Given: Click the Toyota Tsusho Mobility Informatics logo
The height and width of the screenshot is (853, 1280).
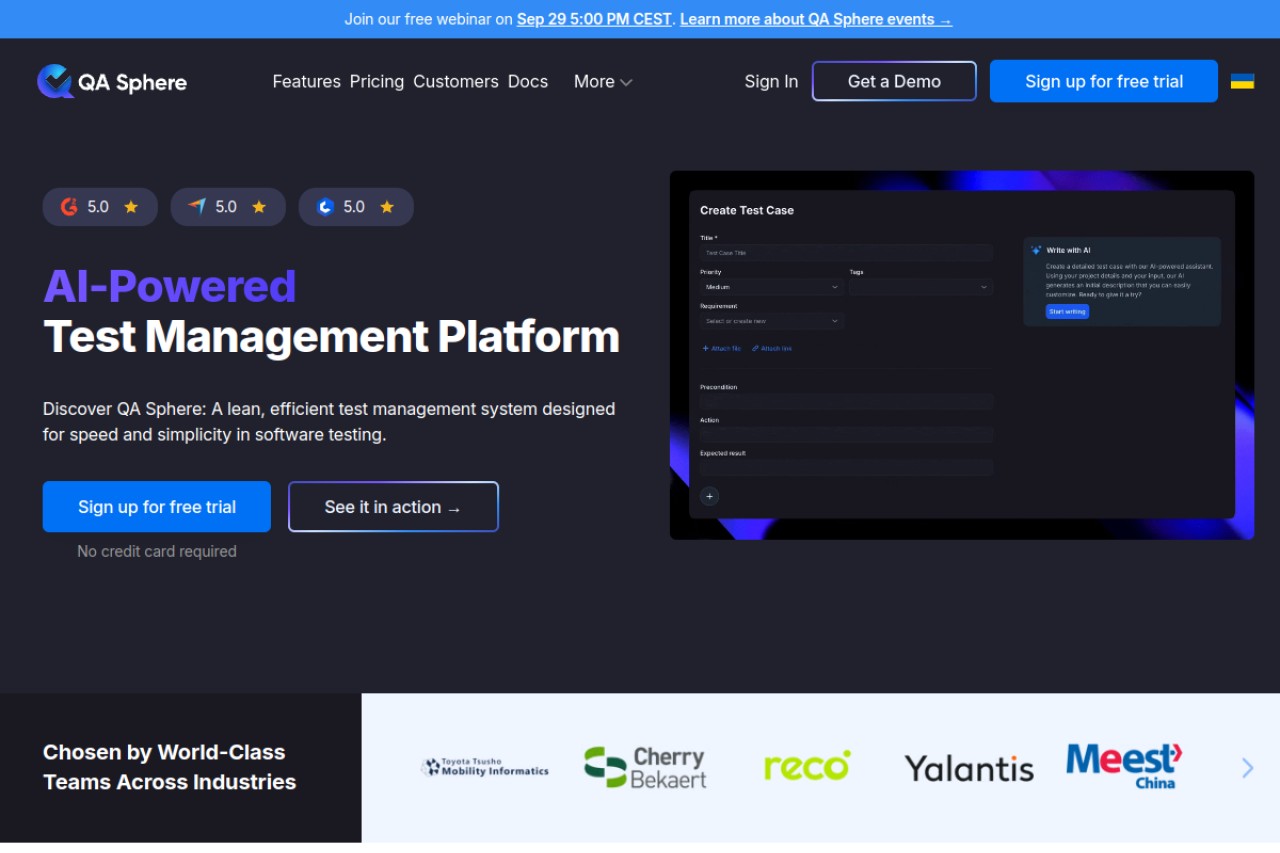Looking at the screenshot, I should pyautogui.click(x=485, y=767).
